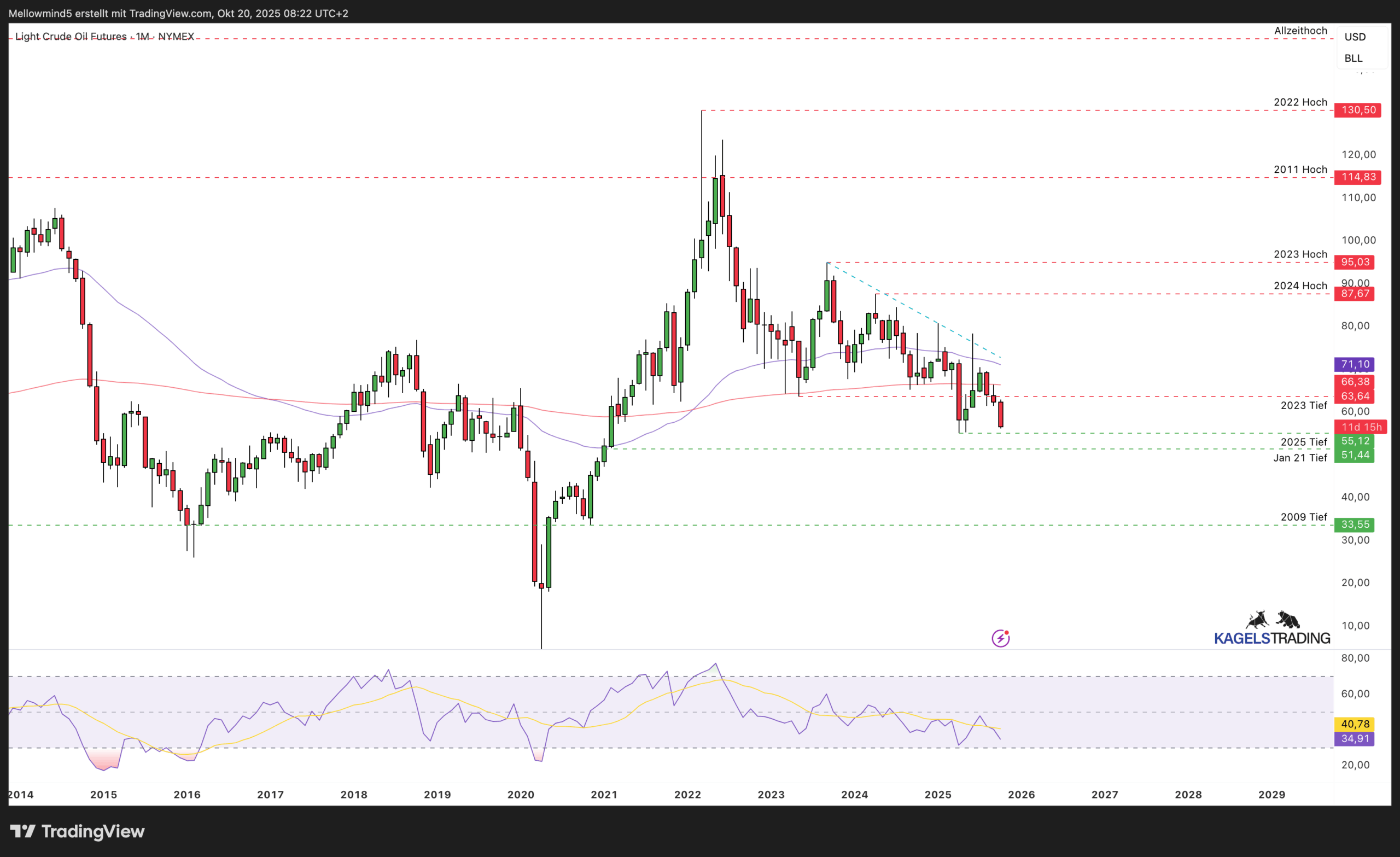
Task: Click the purple 34,91 RSI value label
Action: 1355,739
